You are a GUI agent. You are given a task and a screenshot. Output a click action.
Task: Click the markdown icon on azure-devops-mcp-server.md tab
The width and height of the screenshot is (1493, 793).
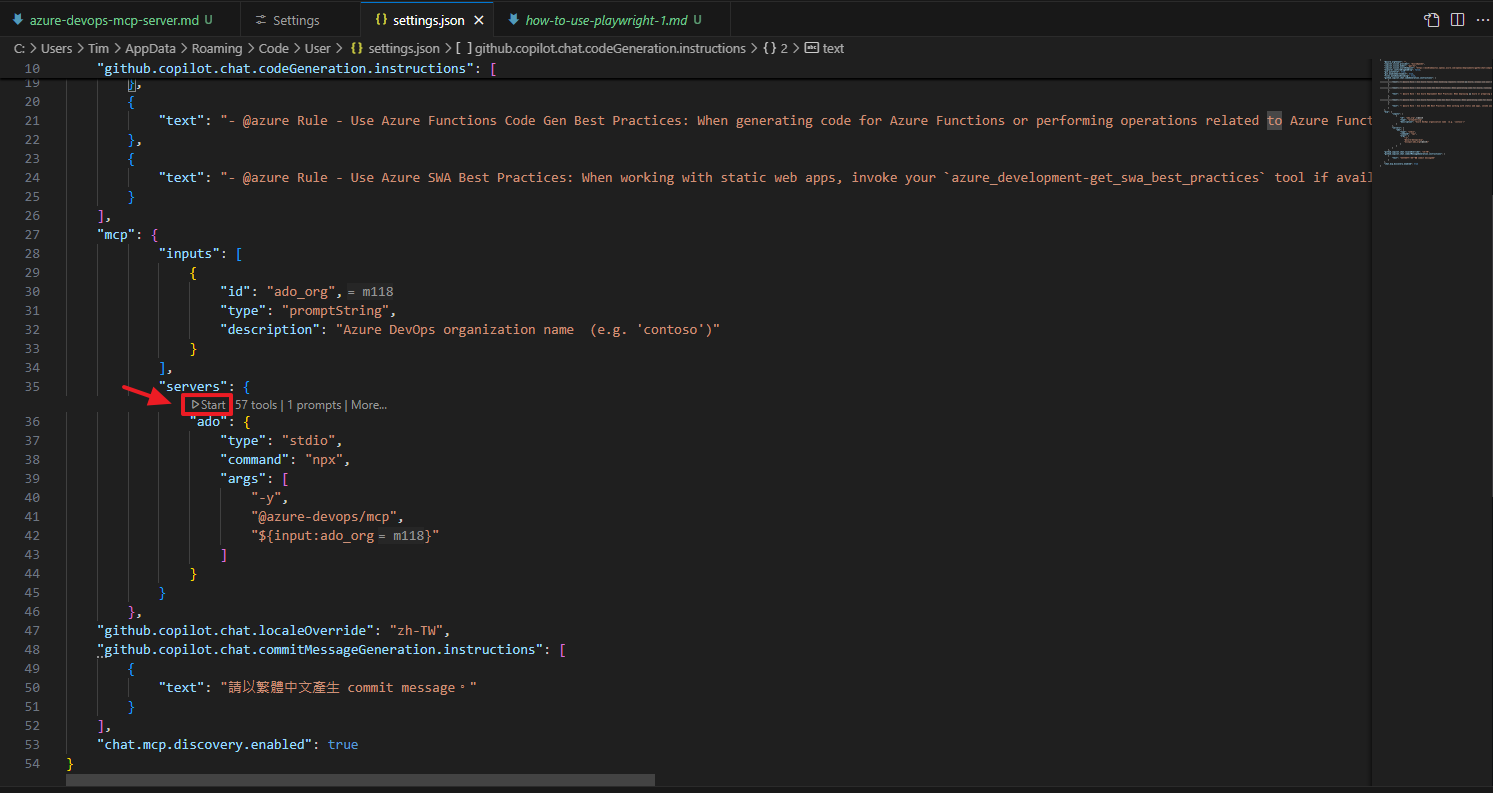click(18, 20)
